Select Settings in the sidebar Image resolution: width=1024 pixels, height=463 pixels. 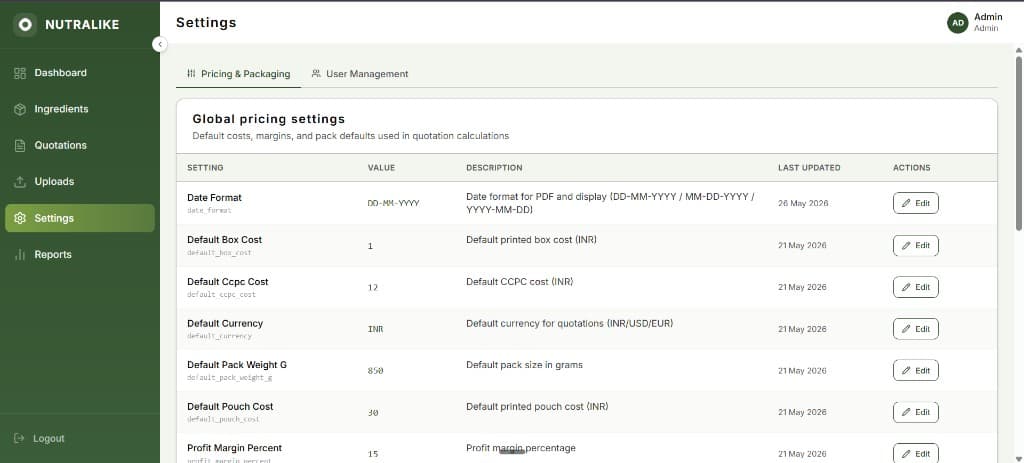click(x=80, y=218)
